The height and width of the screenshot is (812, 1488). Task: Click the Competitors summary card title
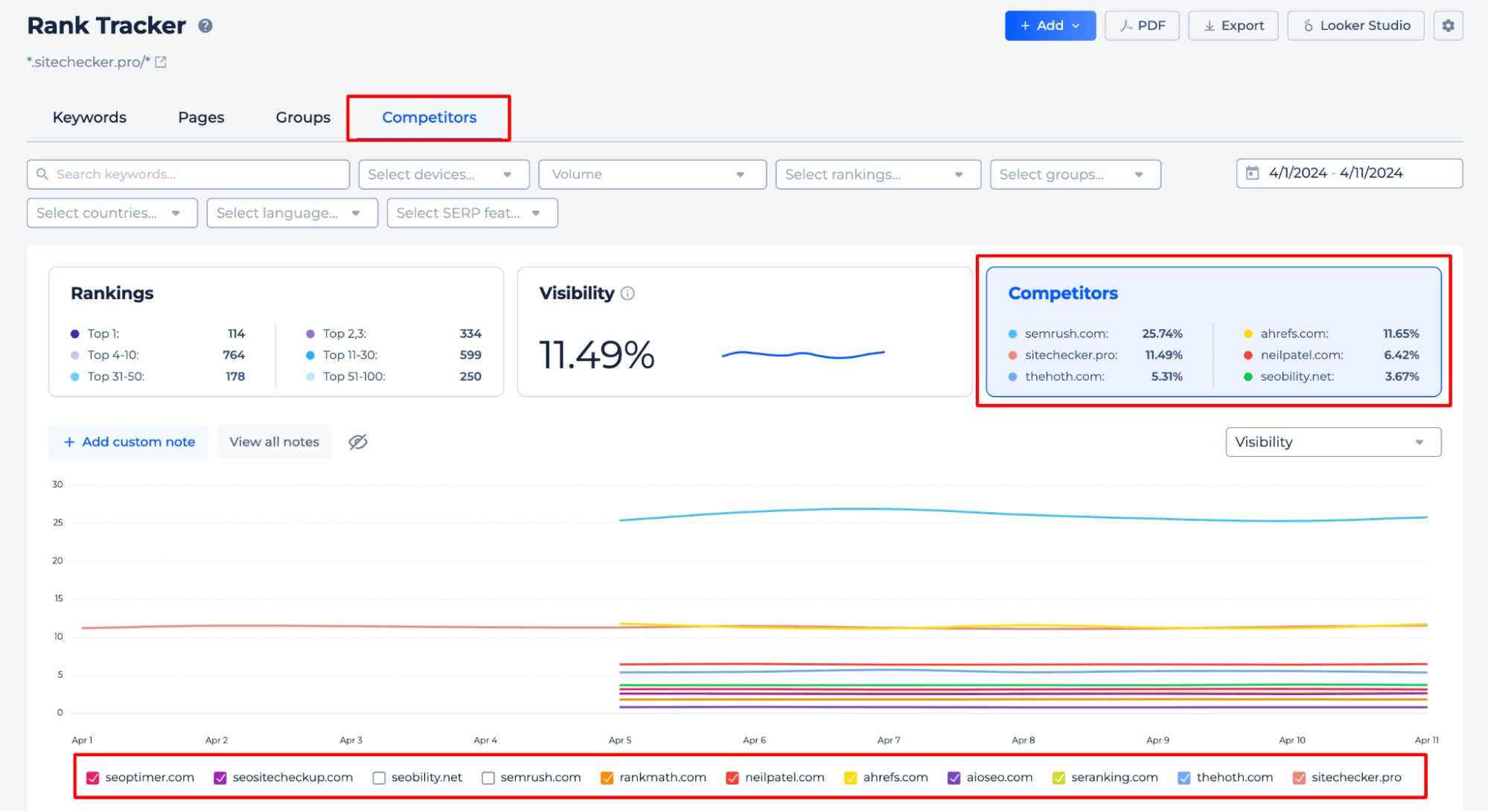[1063, 293]
